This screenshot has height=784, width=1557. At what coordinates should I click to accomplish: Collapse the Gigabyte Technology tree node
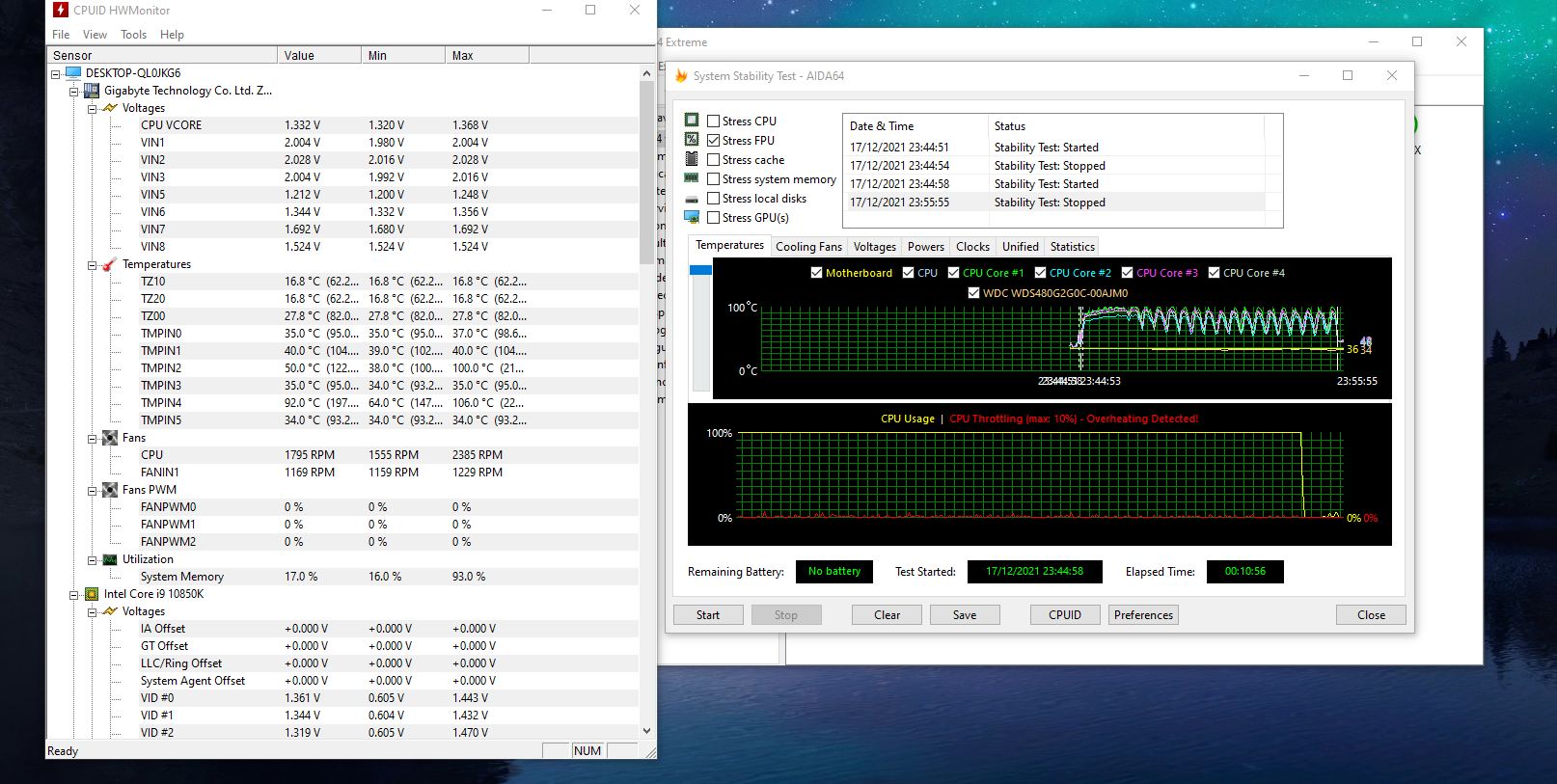pos(74,92)
